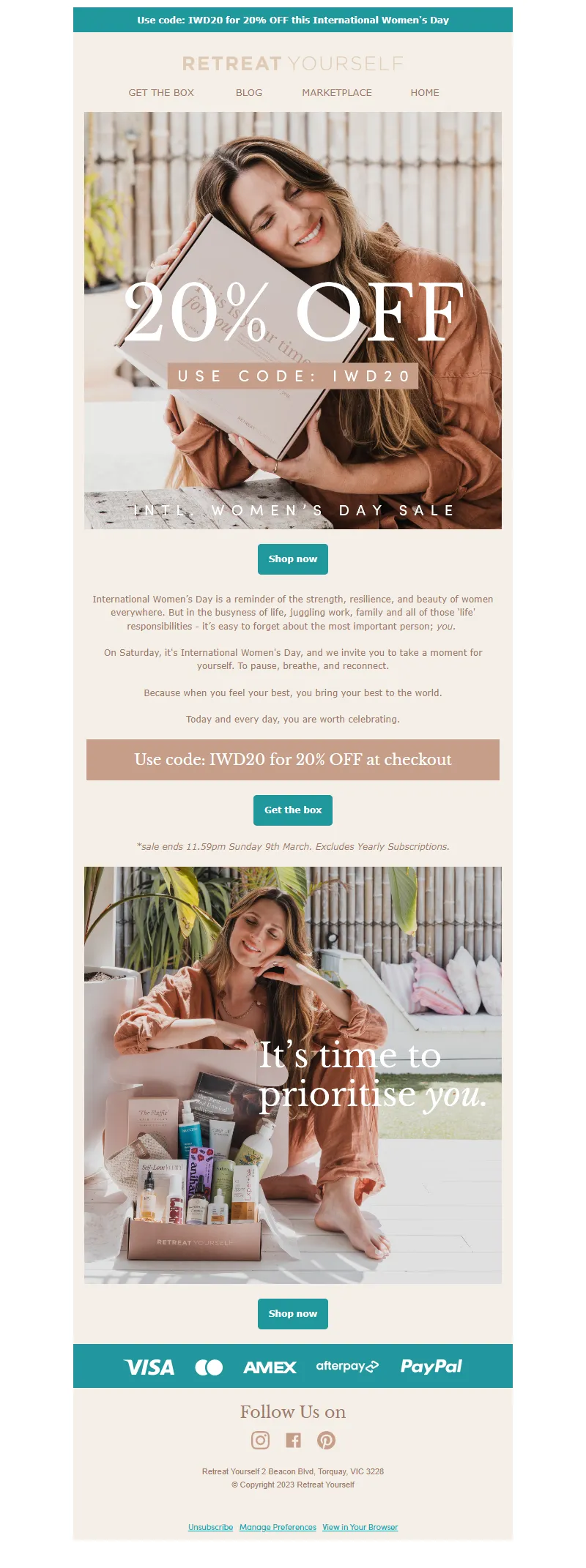Click the Shop now button under the hero image
Image resolution: width=586 pixels, height=1568 pixels.
coord(293,559)
